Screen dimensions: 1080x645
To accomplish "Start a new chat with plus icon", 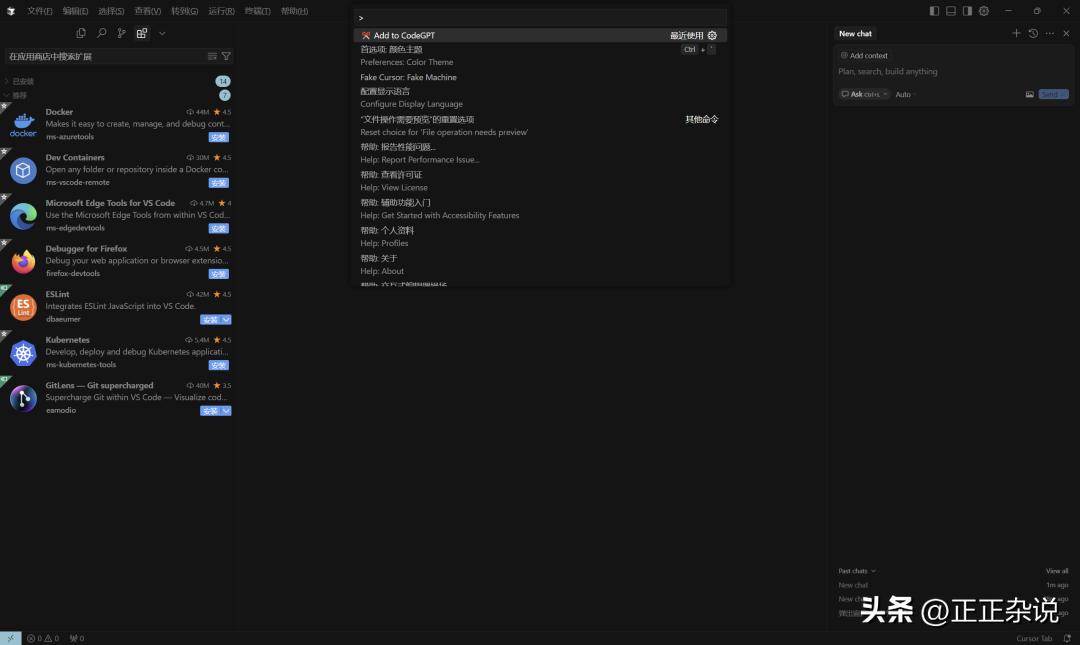I will (1016, 33).
